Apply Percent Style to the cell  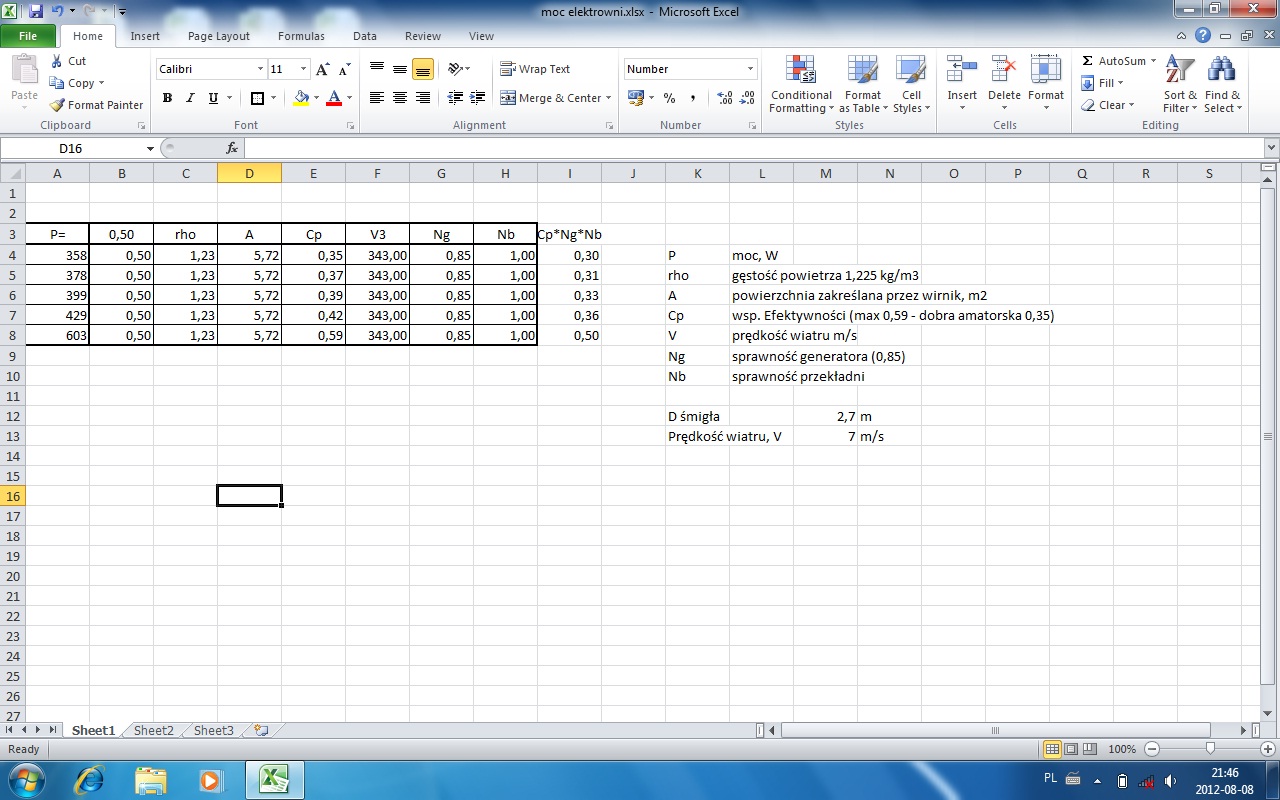click(669, 98)
